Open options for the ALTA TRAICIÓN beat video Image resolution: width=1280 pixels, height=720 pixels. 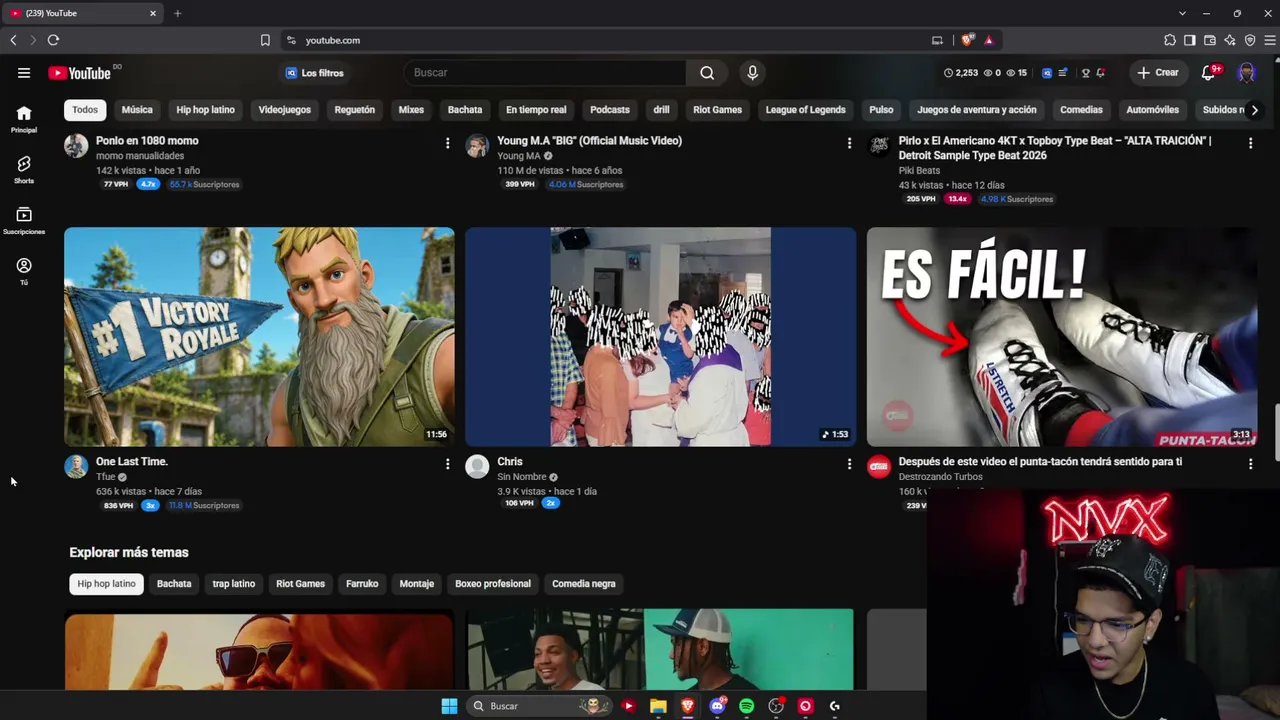point(1250,144)
